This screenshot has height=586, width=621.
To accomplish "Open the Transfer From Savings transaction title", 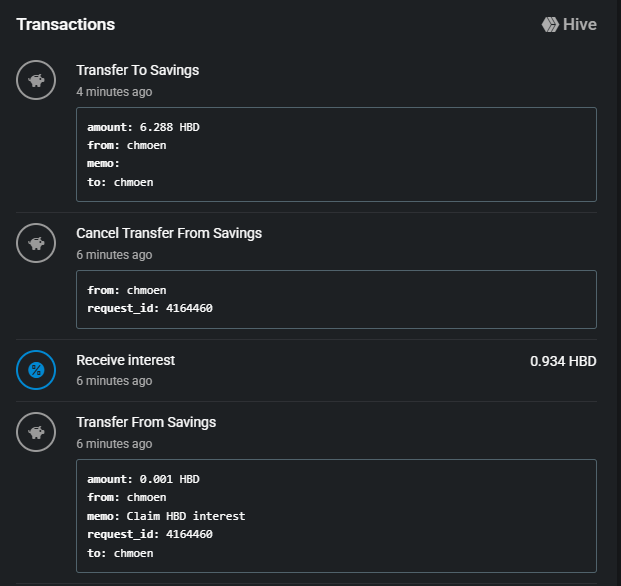I will [x=146, y=422].
